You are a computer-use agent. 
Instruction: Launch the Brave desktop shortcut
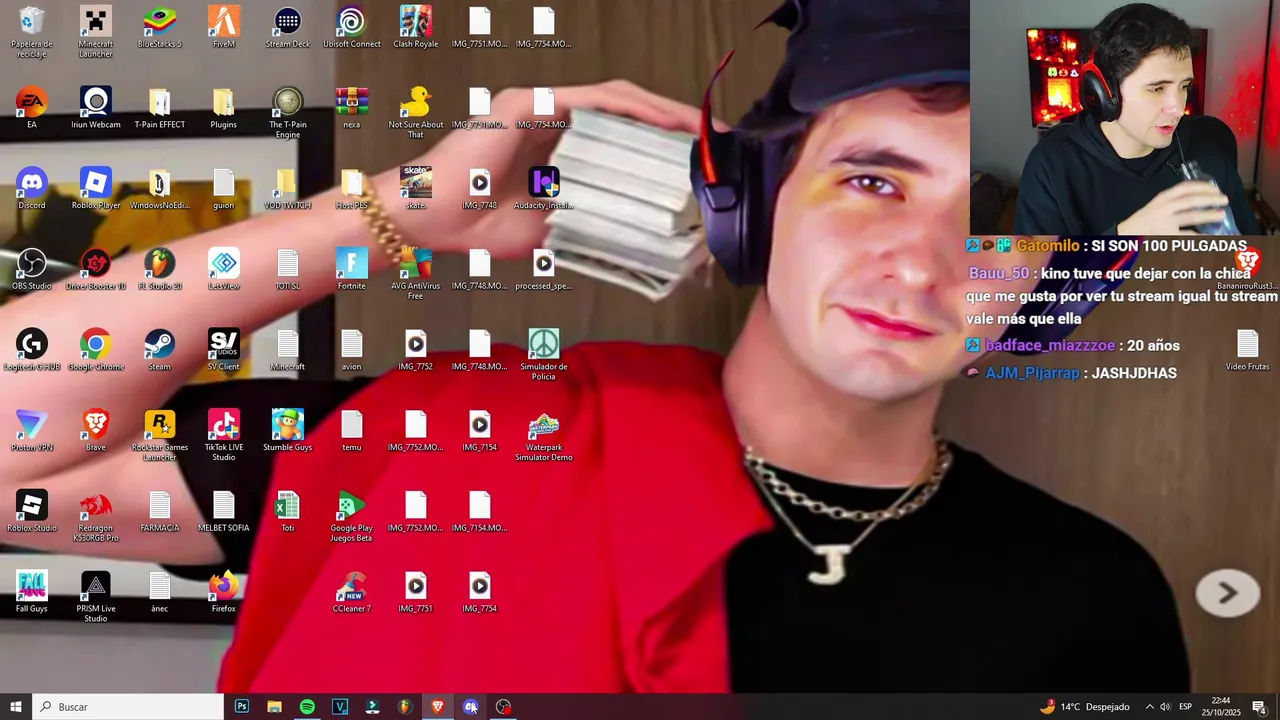click(96, 431)
